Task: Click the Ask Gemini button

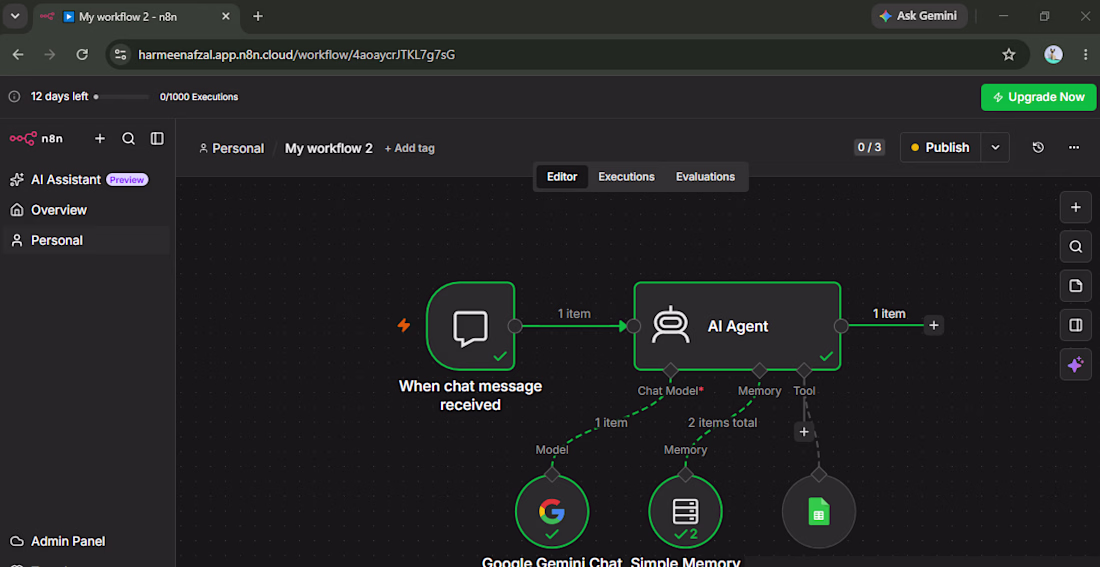Action: click(919, 16)
